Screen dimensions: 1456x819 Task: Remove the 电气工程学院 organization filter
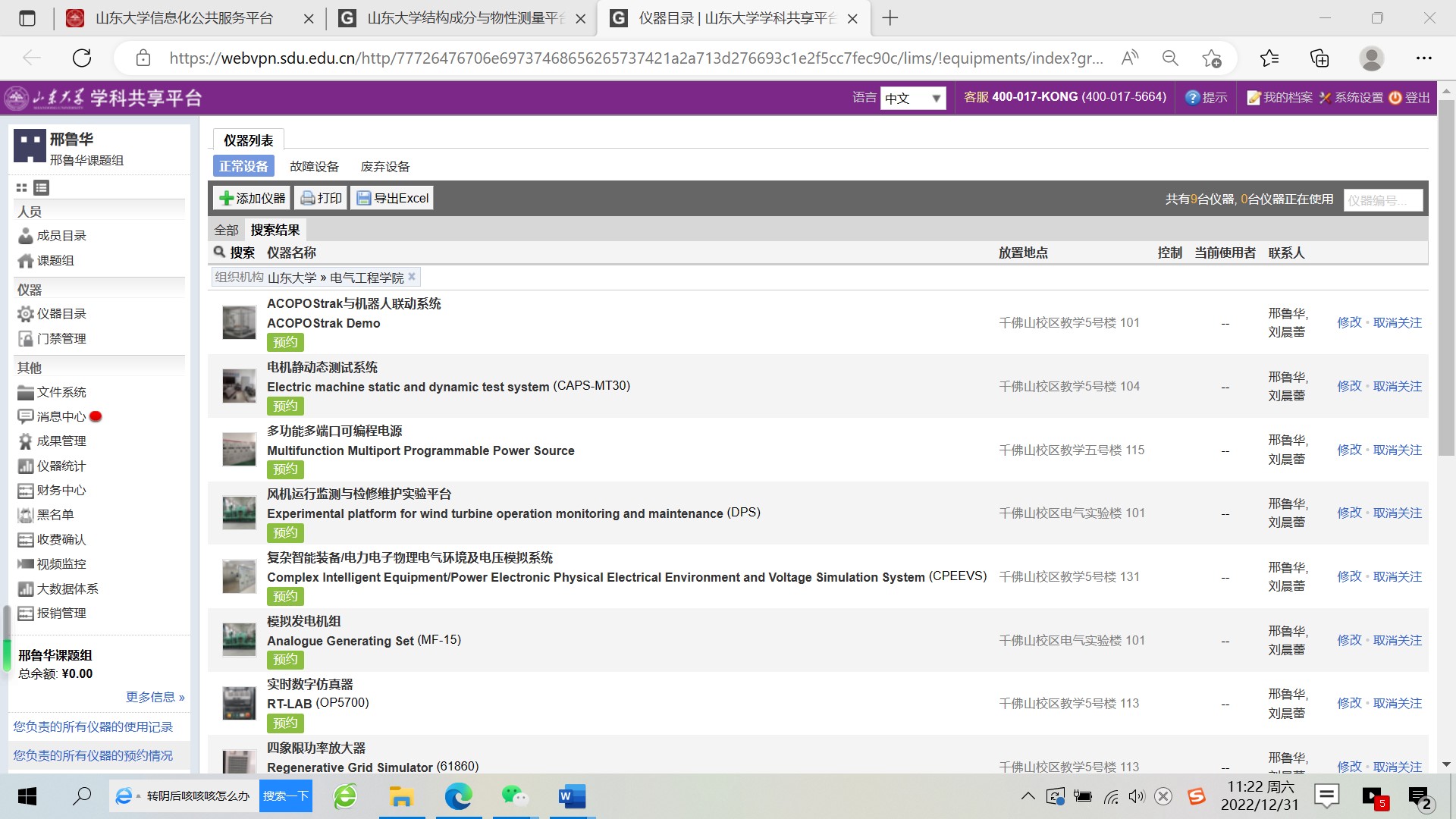coord(412,277)
